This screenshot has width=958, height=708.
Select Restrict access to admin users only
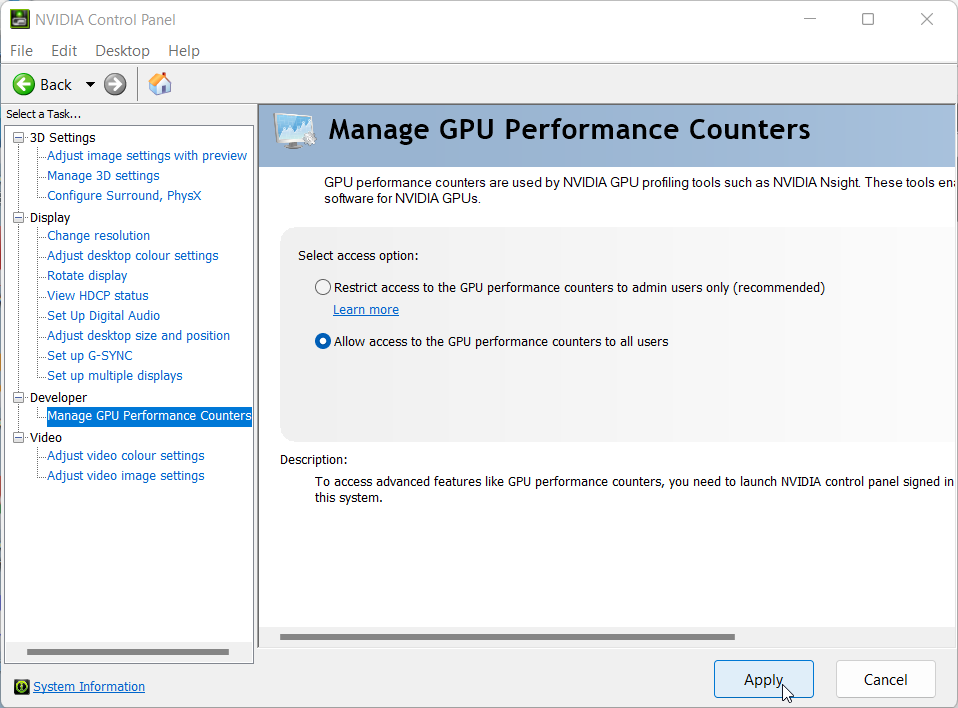tap(323, 287)
